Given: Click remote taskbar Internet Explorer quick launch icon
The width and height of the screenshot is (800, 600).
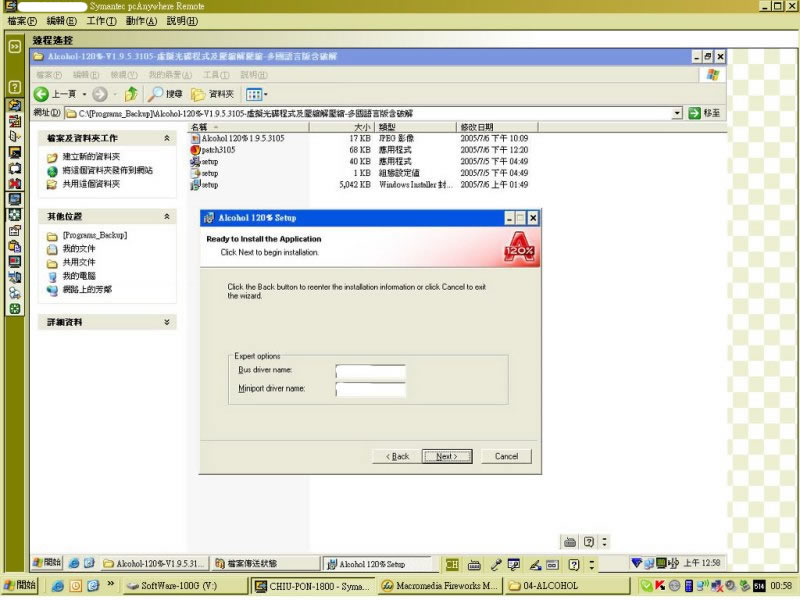Looking at the screenshot, I should (74, 563).
